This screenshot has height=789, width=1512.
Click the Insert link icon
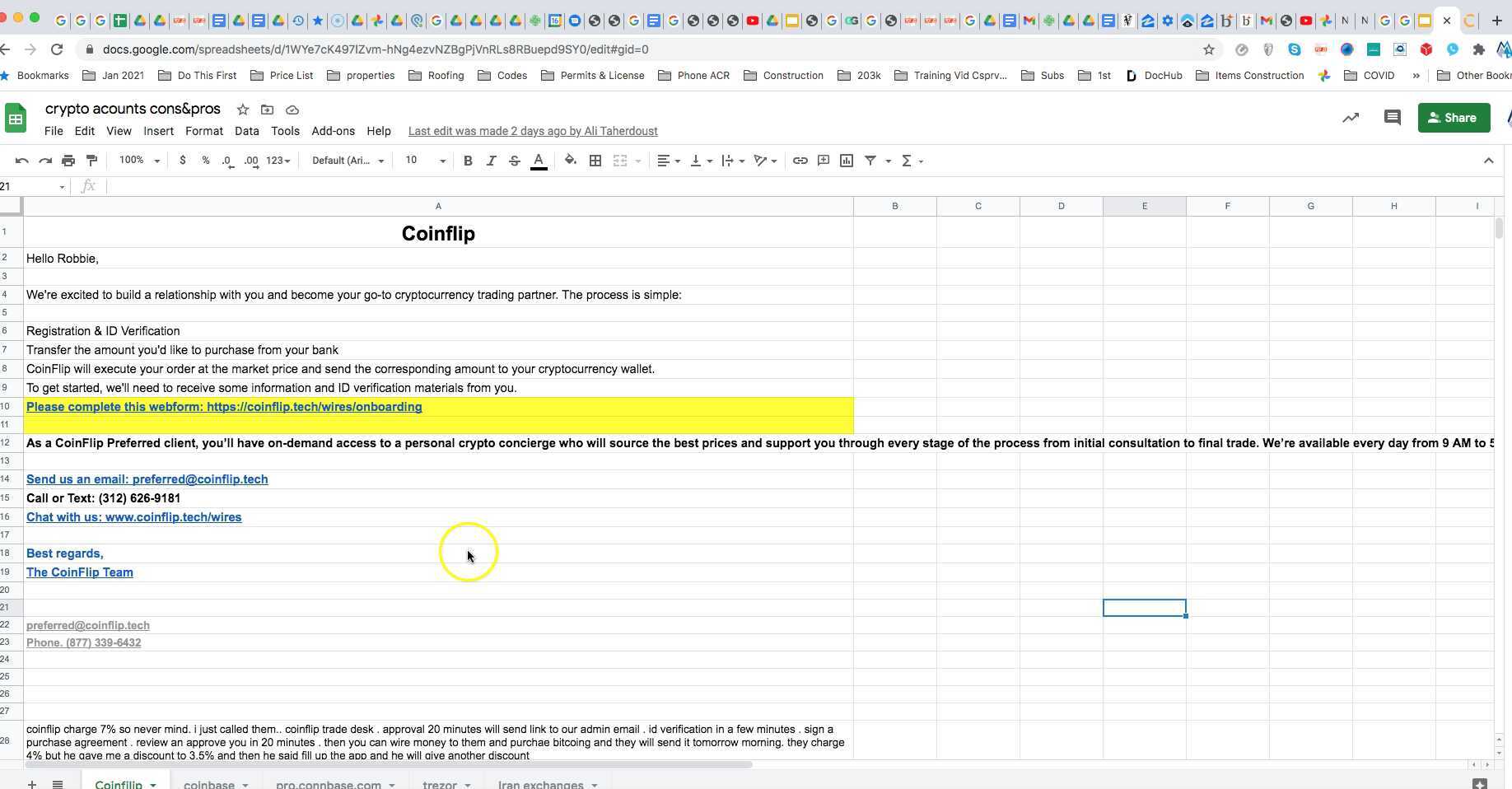pos(800,161)
